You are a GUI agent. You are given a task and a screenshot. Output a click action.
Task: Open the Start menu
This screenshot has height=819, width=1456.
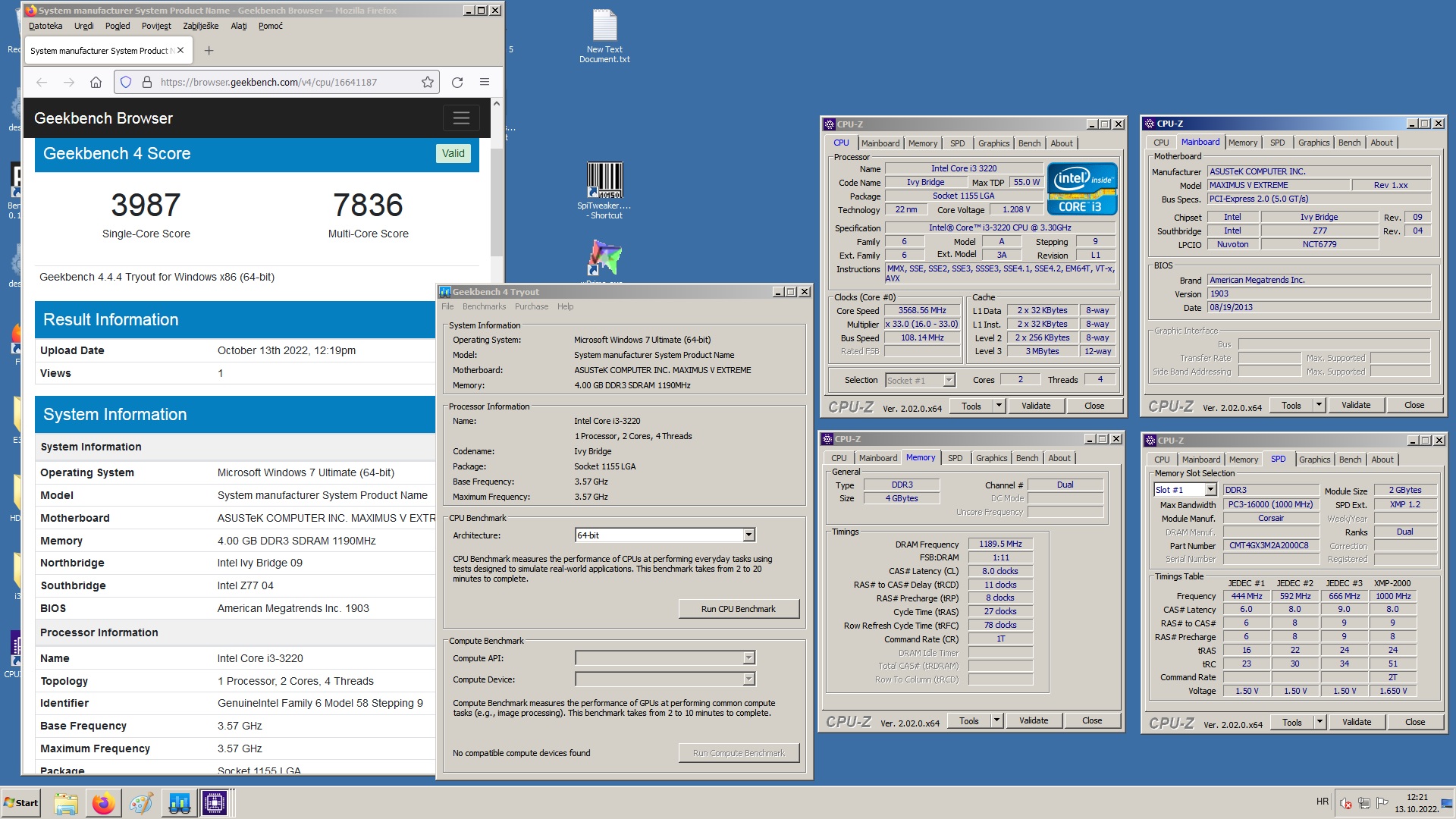[21, 803]
